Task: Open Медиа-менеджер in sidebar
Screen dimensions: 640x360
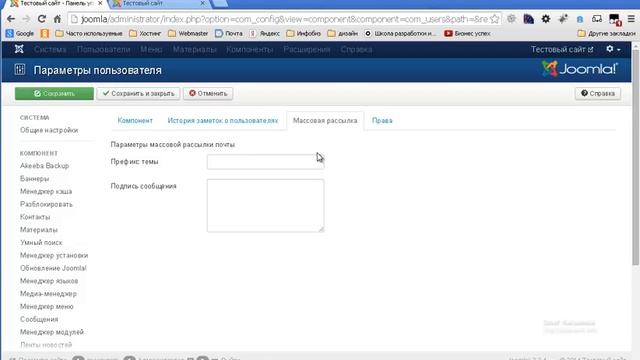Action: [x=48, y=294]
